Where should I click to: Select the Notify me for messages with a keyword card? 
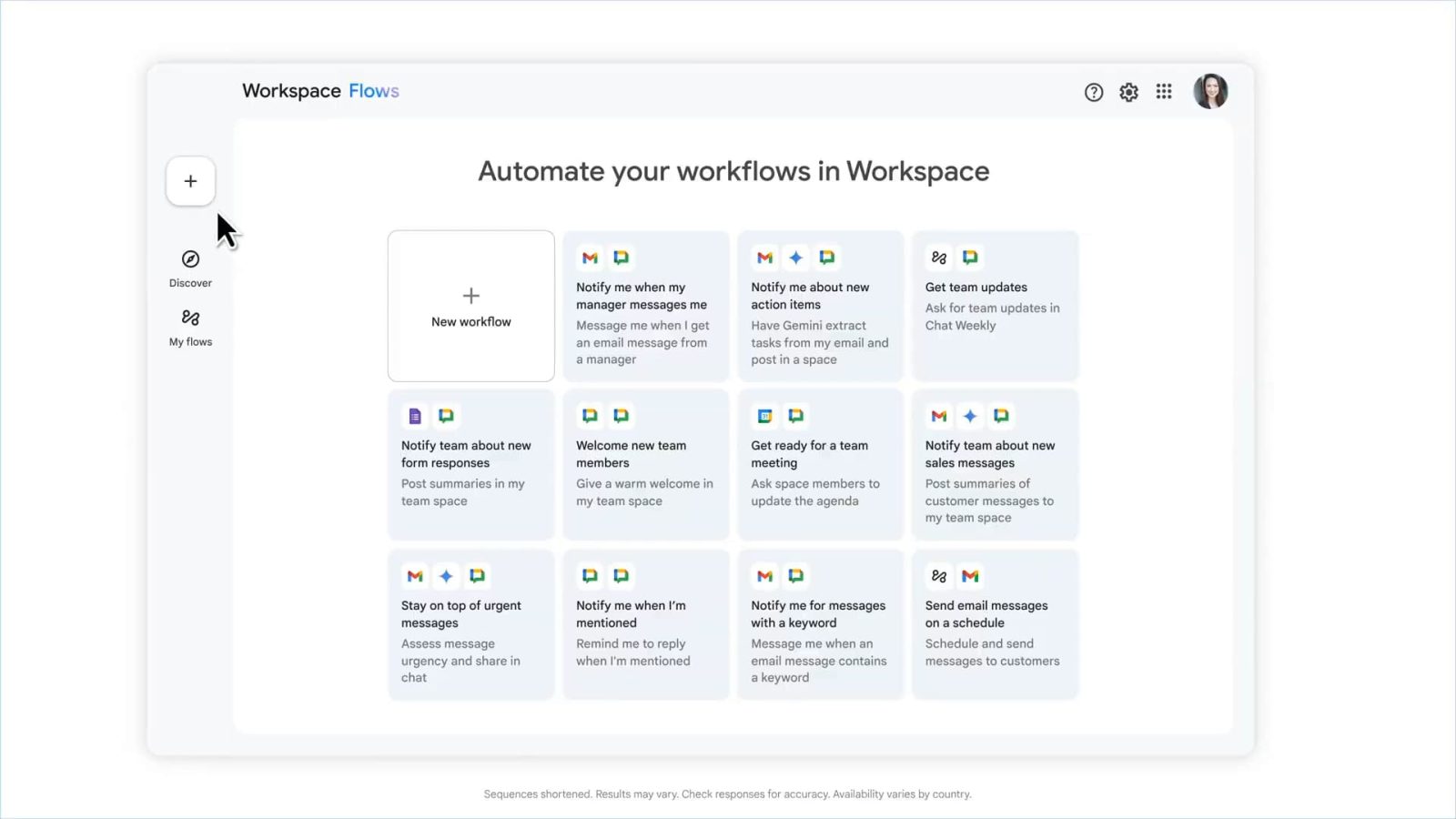(820, 623)
